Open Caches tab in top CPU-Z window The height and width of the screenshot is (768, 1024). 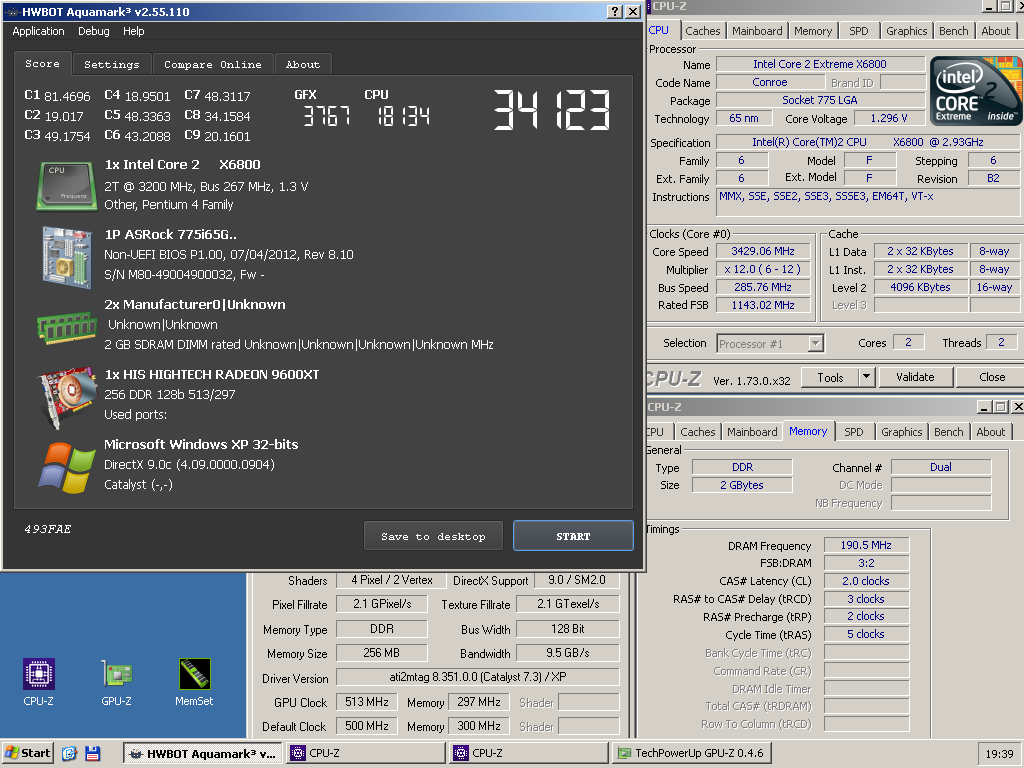tap(703, 31)
